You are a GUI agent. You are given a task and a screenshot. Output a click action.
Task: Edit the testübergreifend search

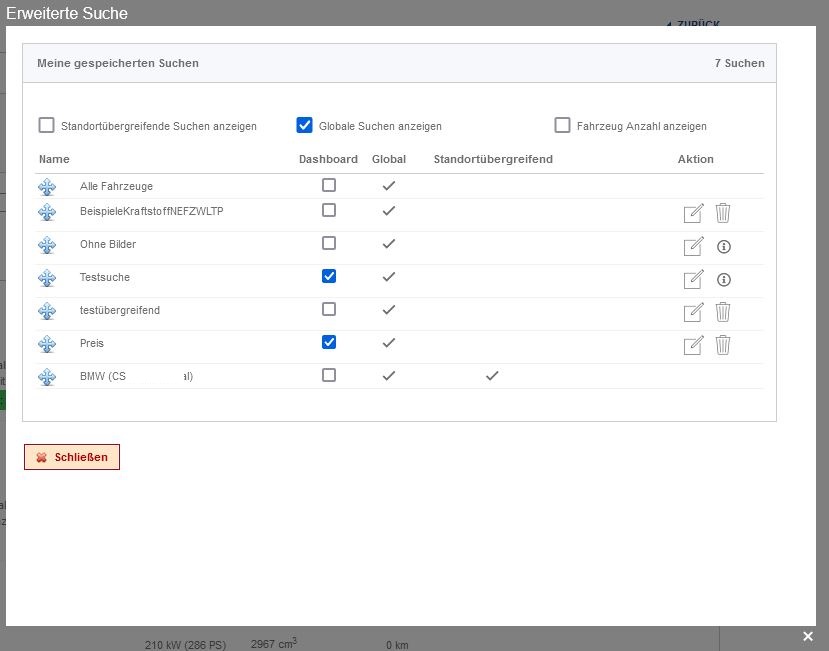(693, 313)
